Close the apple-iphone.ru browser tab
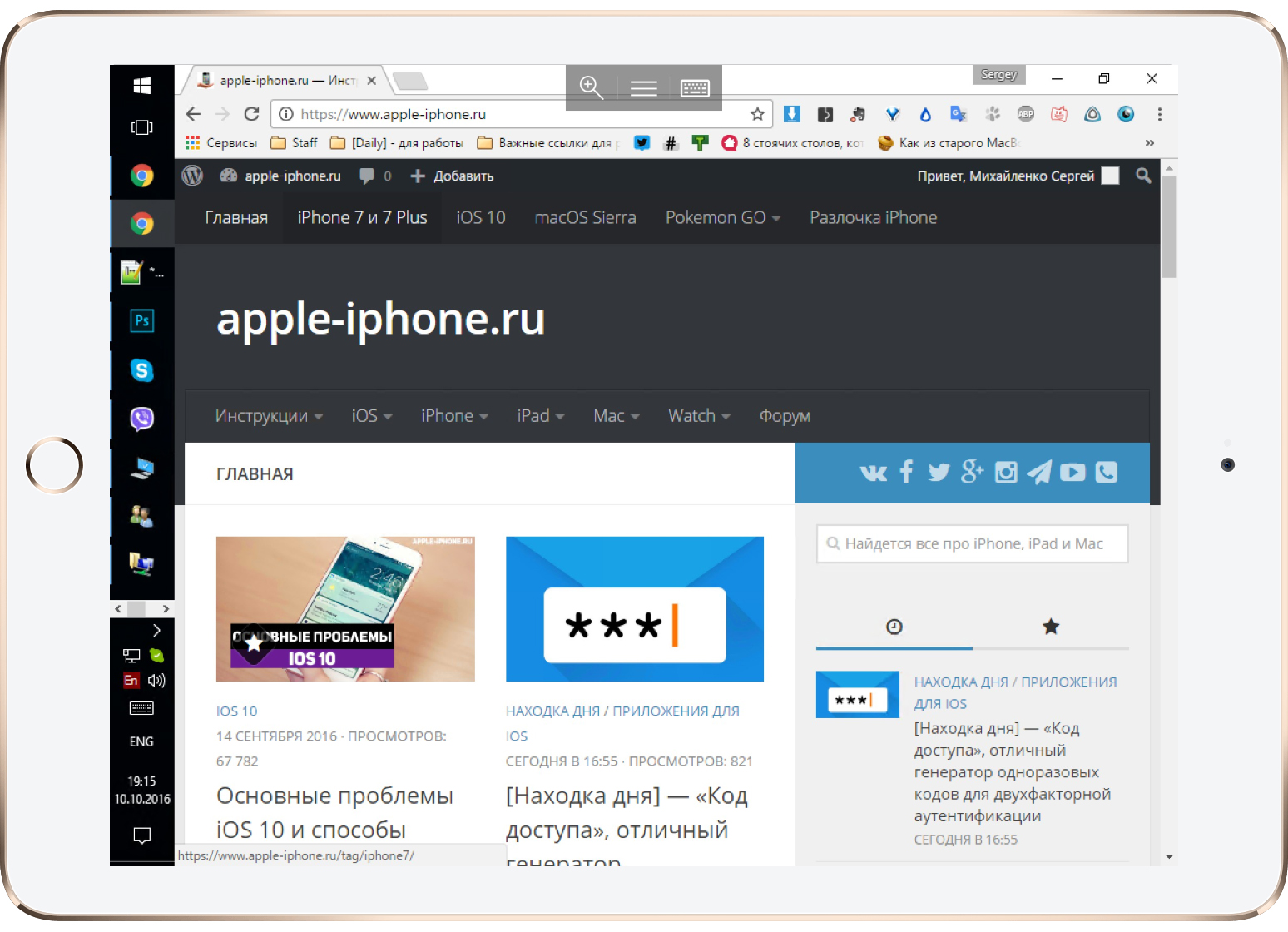Viewport: 1288px width, 932px height. coord(372,81)
